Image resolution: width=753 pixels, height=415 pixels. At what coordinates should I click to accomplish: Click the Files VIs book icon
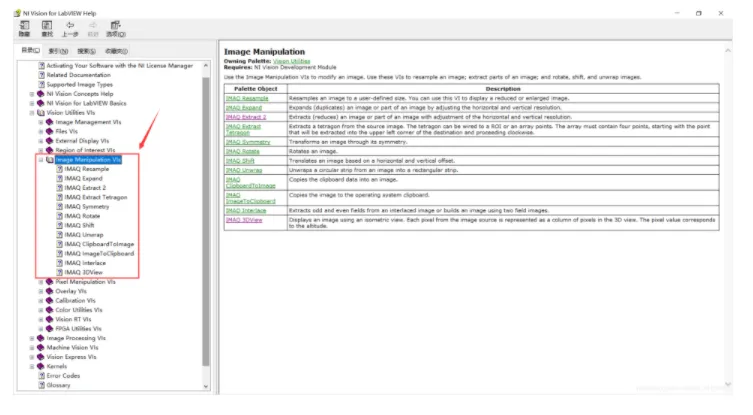tap(49, 131)
